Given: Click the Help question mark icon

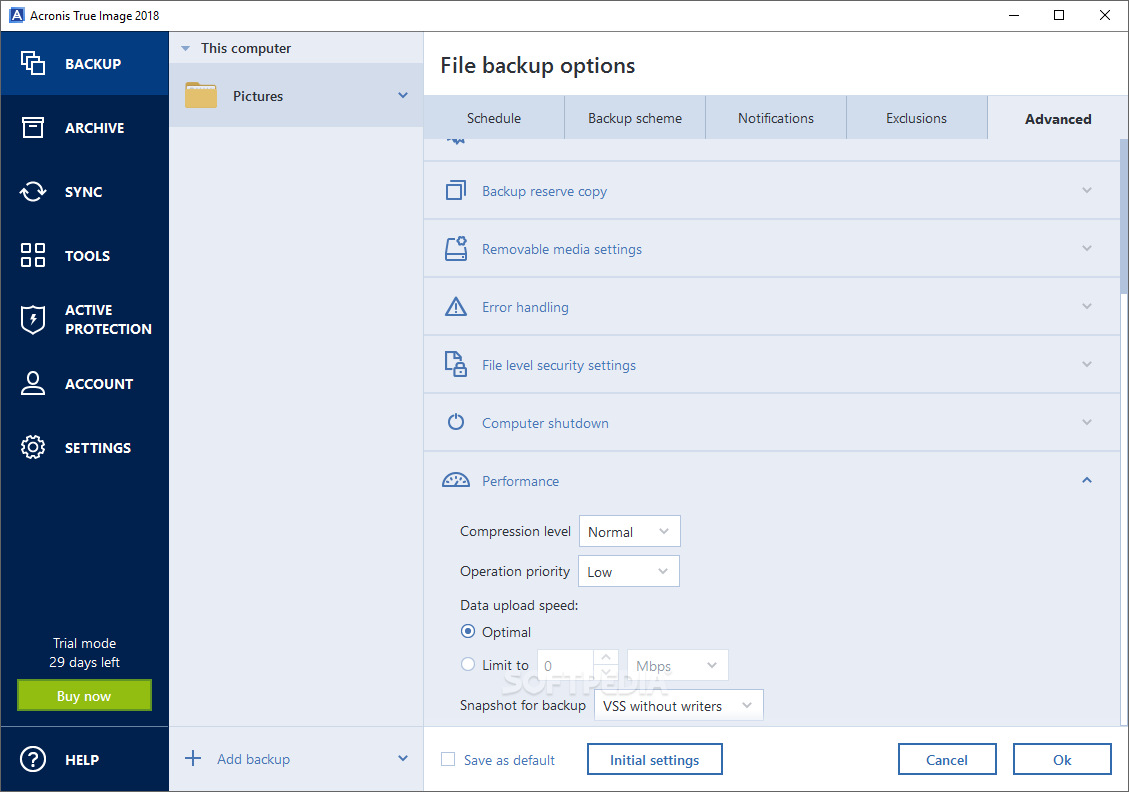Looking at the screenshot, I should click(33, 759).
